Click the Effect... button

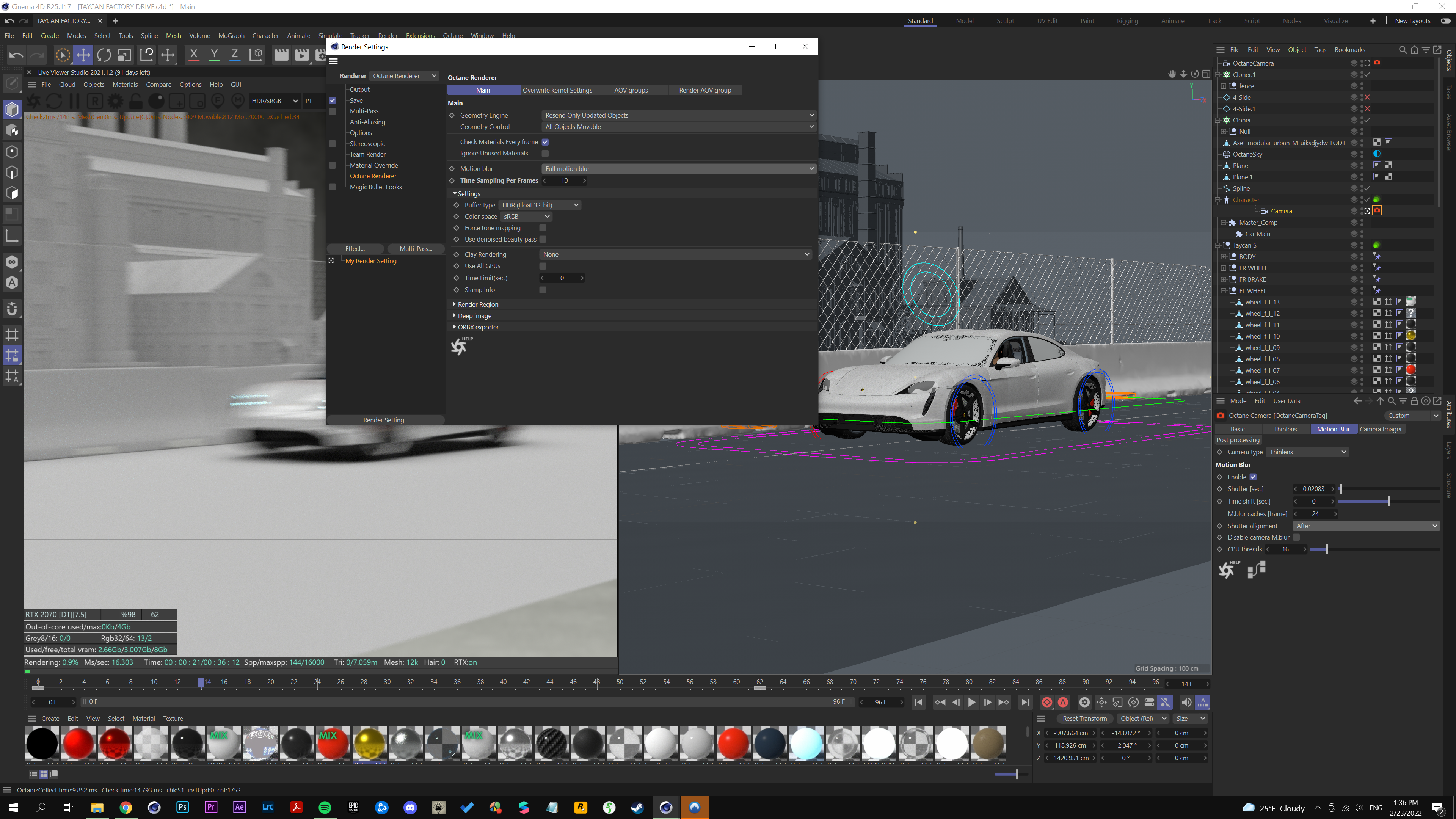click(355, 249)
